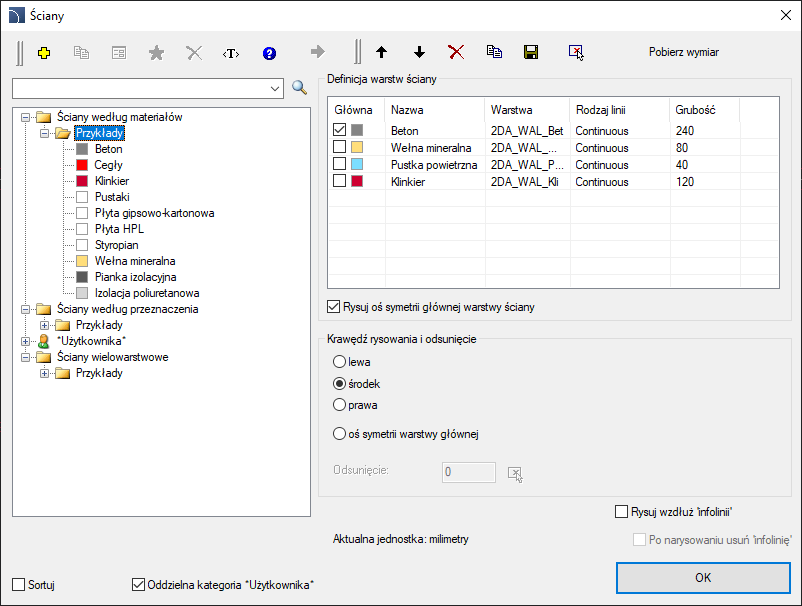Collapse the selected Przykłady node

click(44, 133)
